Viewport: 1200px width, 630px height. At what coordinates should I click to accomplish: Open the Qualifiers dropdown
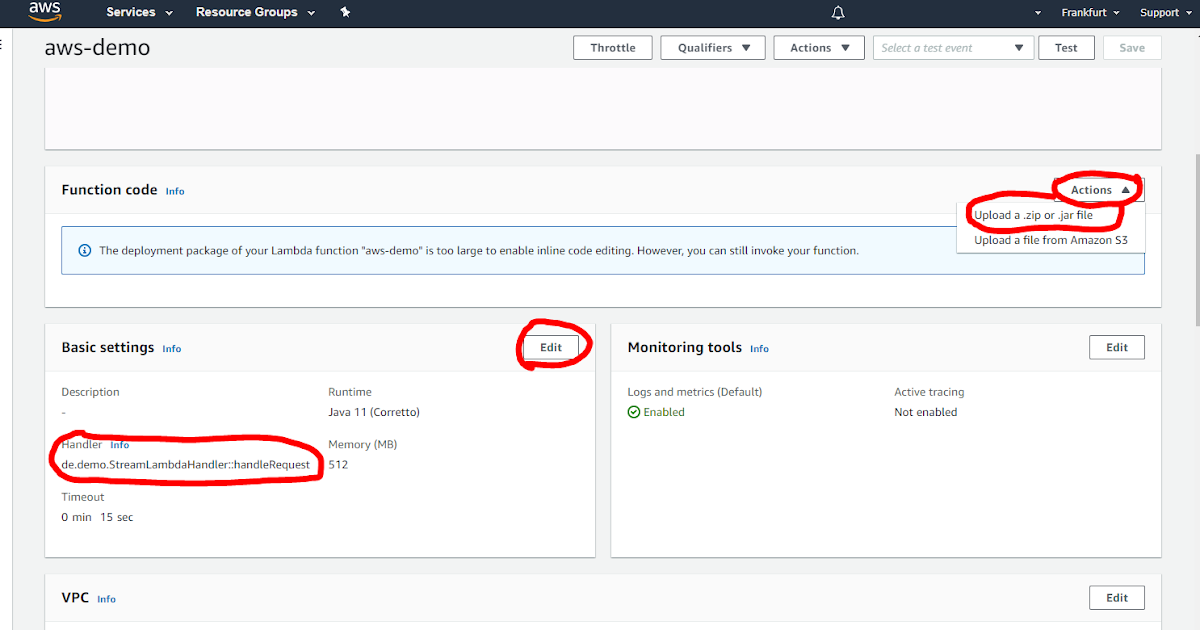click(712, 47)
